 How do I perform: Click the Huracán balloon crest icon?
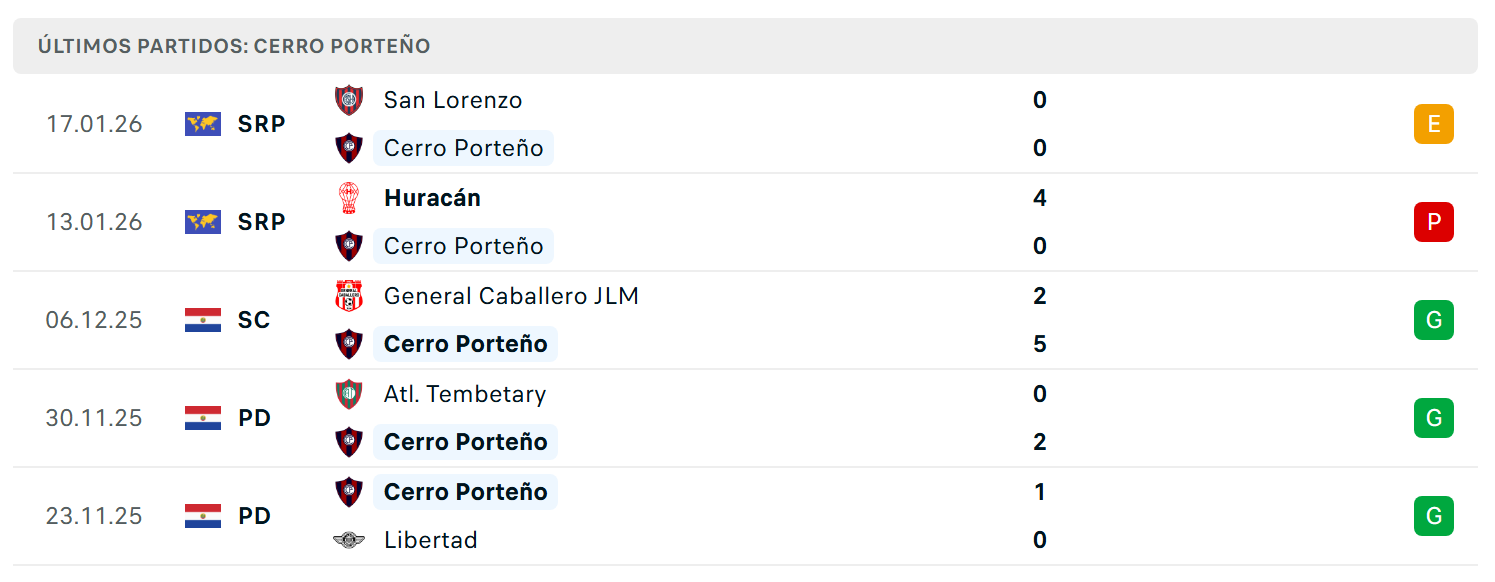point(349,198)
